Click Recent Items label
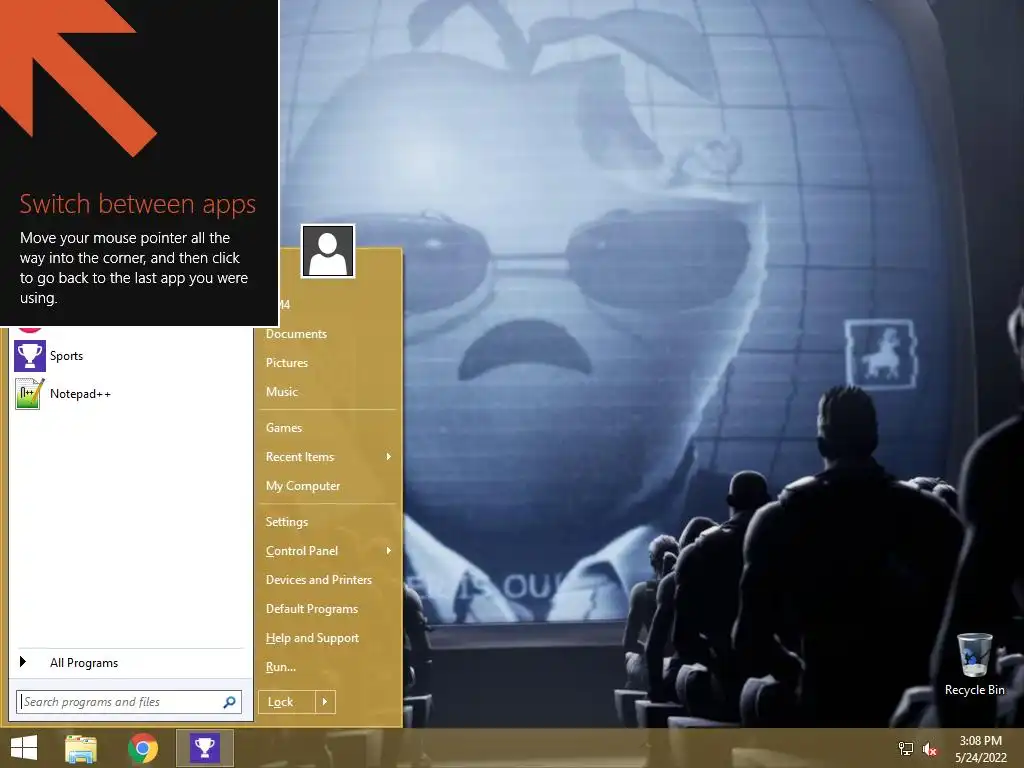 (300, 456)
